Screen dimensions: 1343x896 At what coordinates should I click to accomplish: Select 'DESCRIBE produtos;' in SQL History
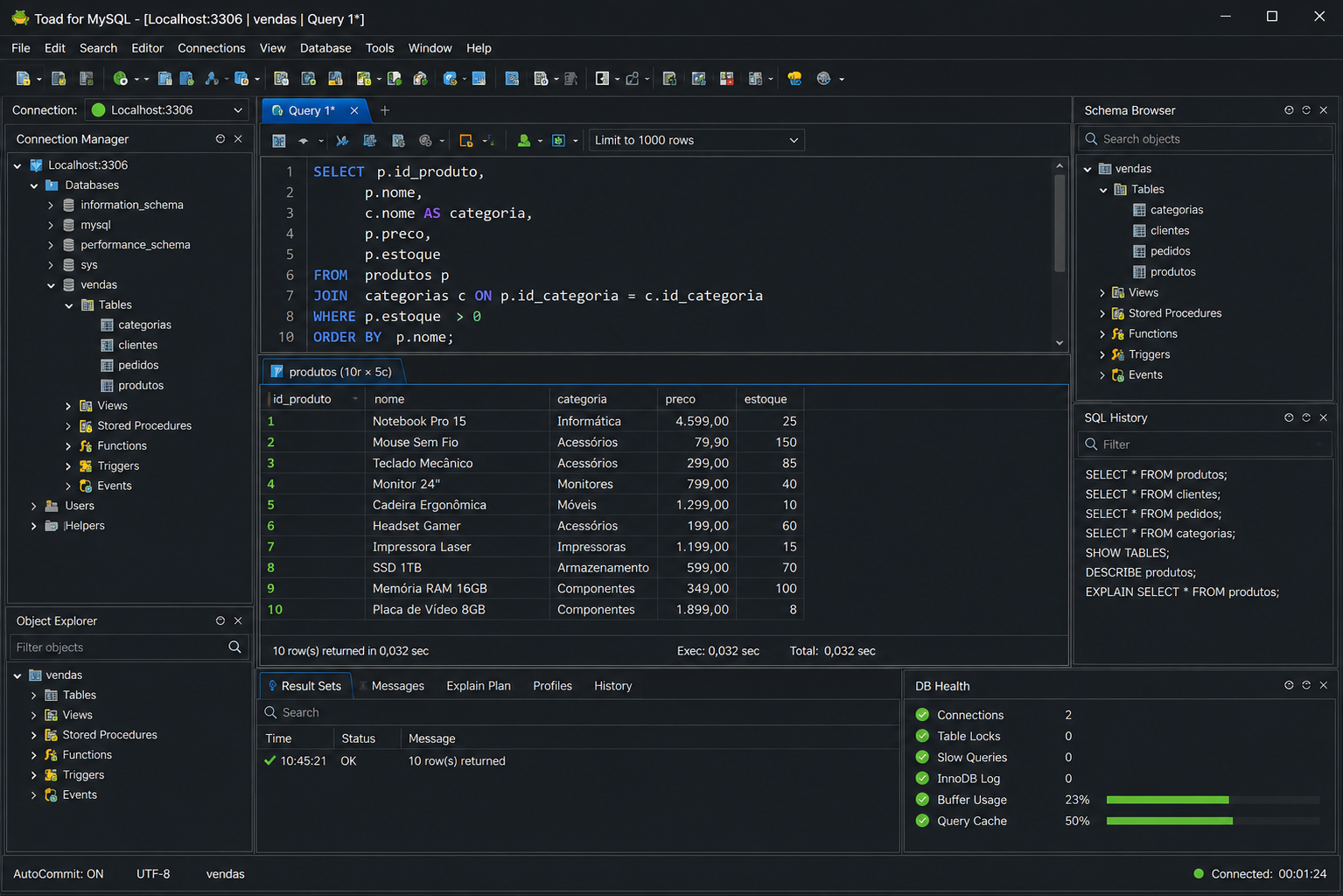point(1141,572)
